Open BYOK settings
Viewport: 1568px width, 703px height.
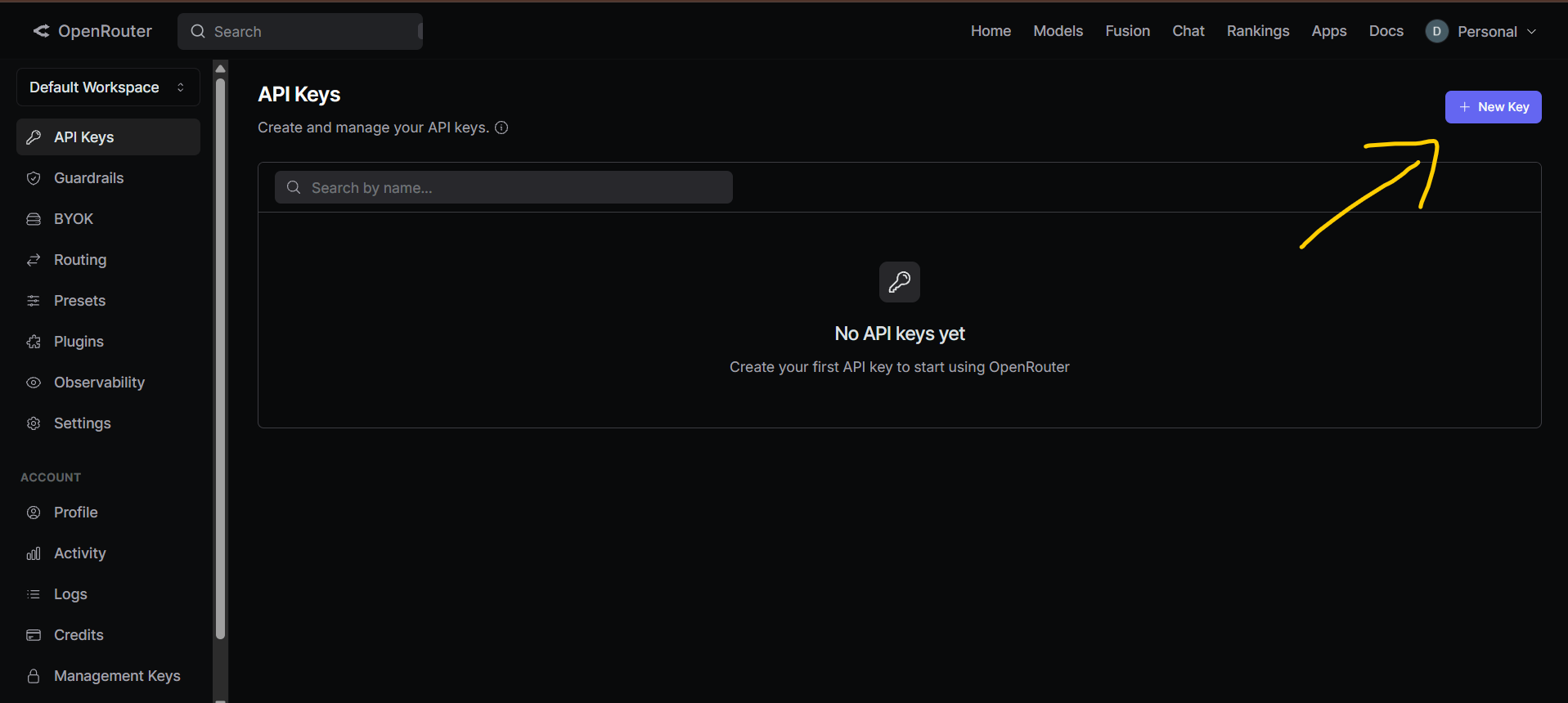(108, 219)
